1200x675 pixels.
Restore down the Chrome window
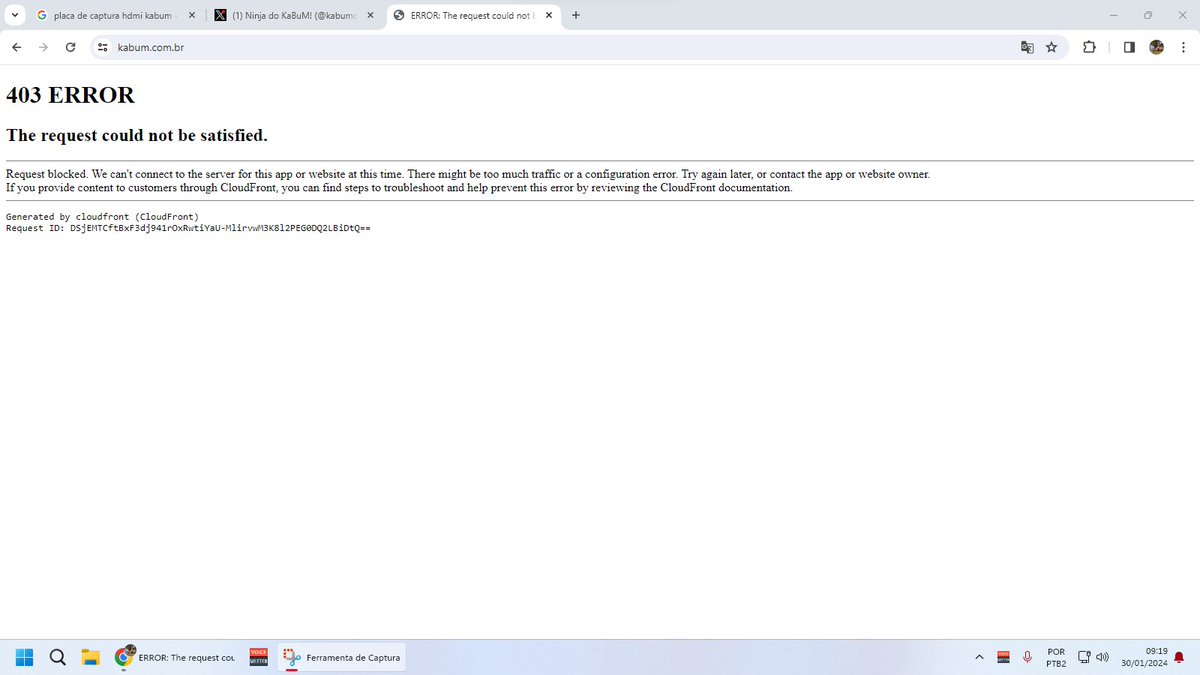point(1148,15)
